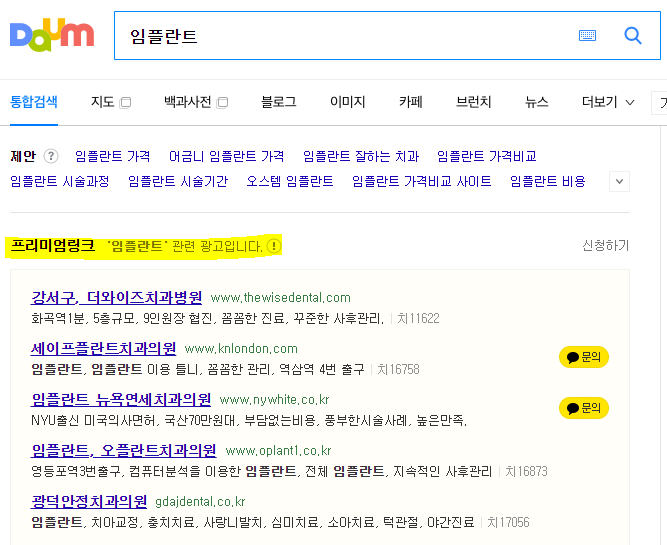Click suggestion 임플란트 비용
This screenshot has height=545, width=667.
coord(547,181)
